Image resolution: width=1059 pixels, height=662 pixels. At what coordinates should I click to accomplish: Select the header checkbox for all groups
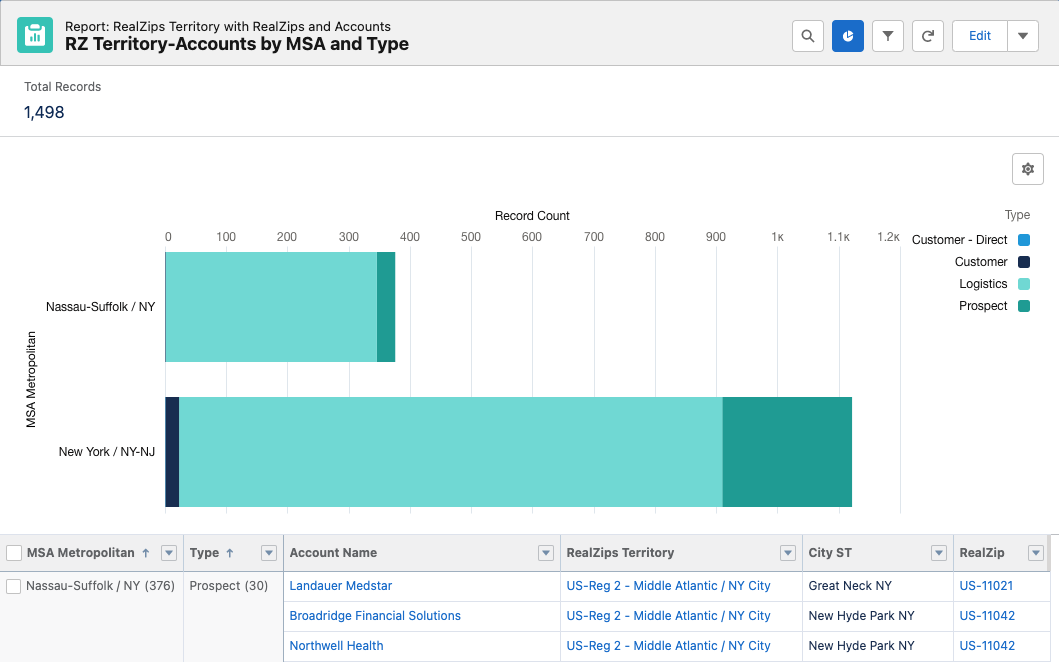[14, 553]
